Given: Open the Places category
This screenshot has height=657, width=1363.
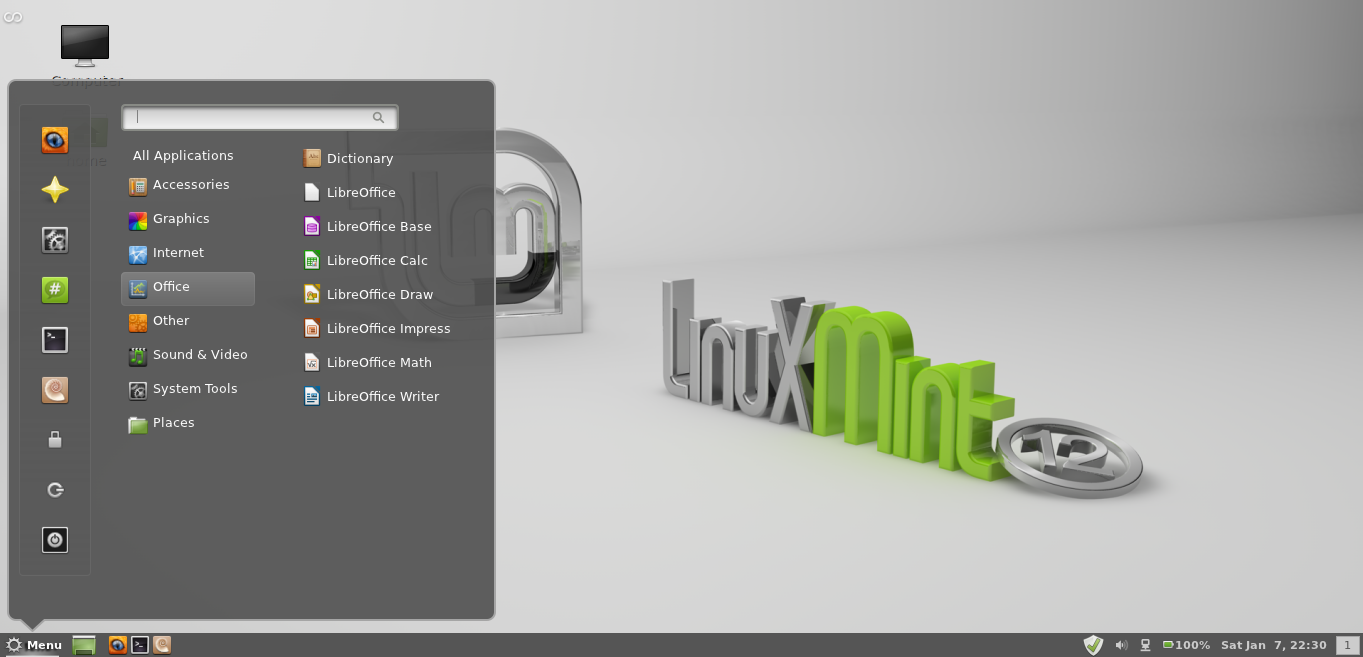Looking at the screenshot, I should 188,423.
